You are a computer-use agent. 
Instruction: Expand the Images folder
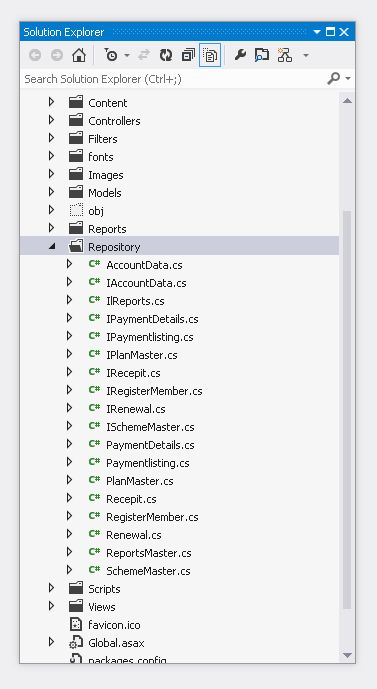(51, 174)
